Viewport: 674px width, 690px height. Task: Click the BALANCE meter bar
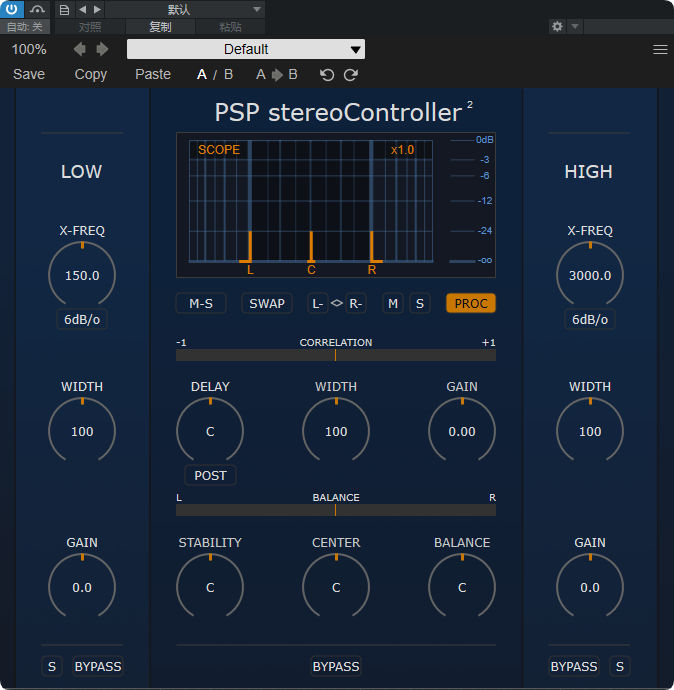(336, 510)
